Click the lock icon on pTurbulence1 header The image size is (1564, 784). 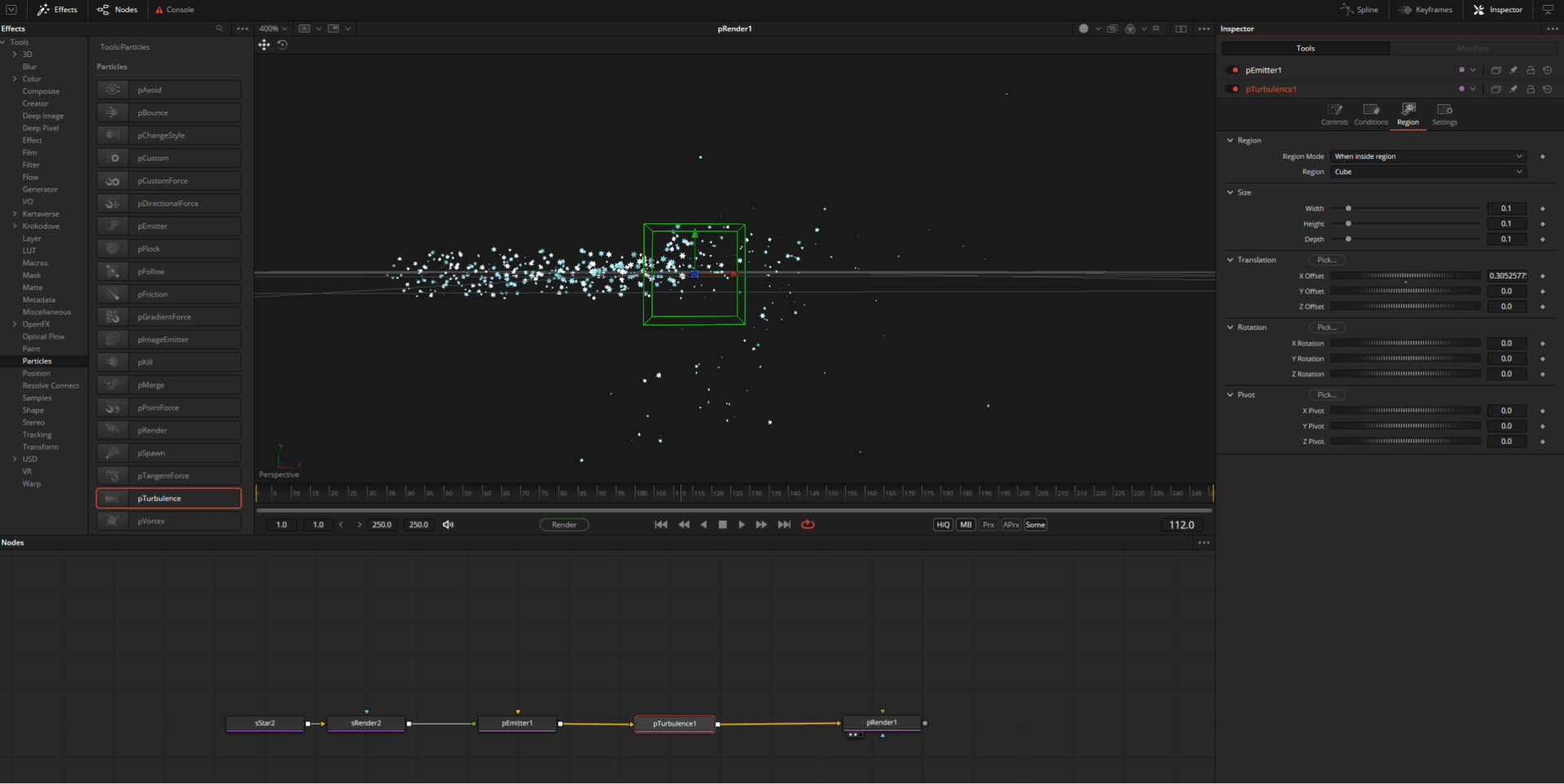tap(1530, 89)
